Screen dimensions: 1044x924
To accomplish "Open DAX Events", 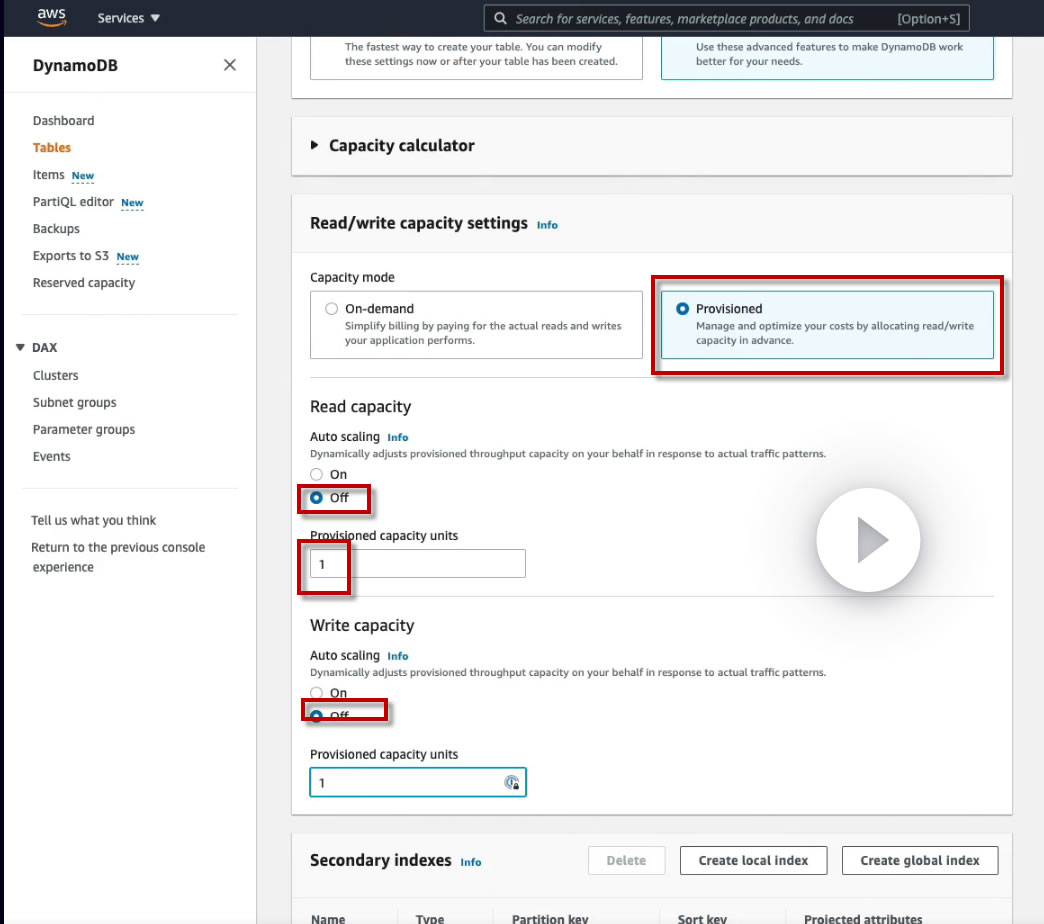I will click(51, 457).
